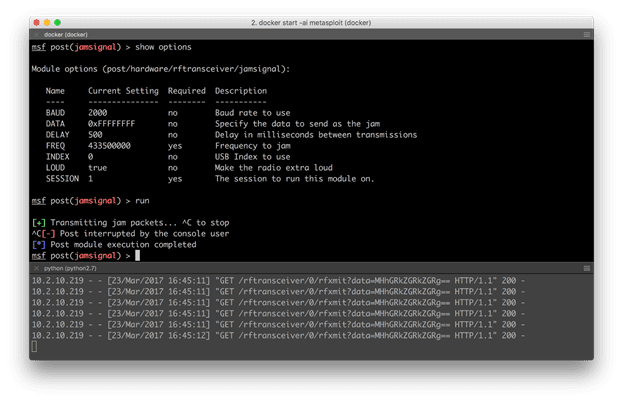Image resolution: width=623 pixels, height=402 pixels.
Task: Close the python (python2.7) pane
Action: point(35,269)
